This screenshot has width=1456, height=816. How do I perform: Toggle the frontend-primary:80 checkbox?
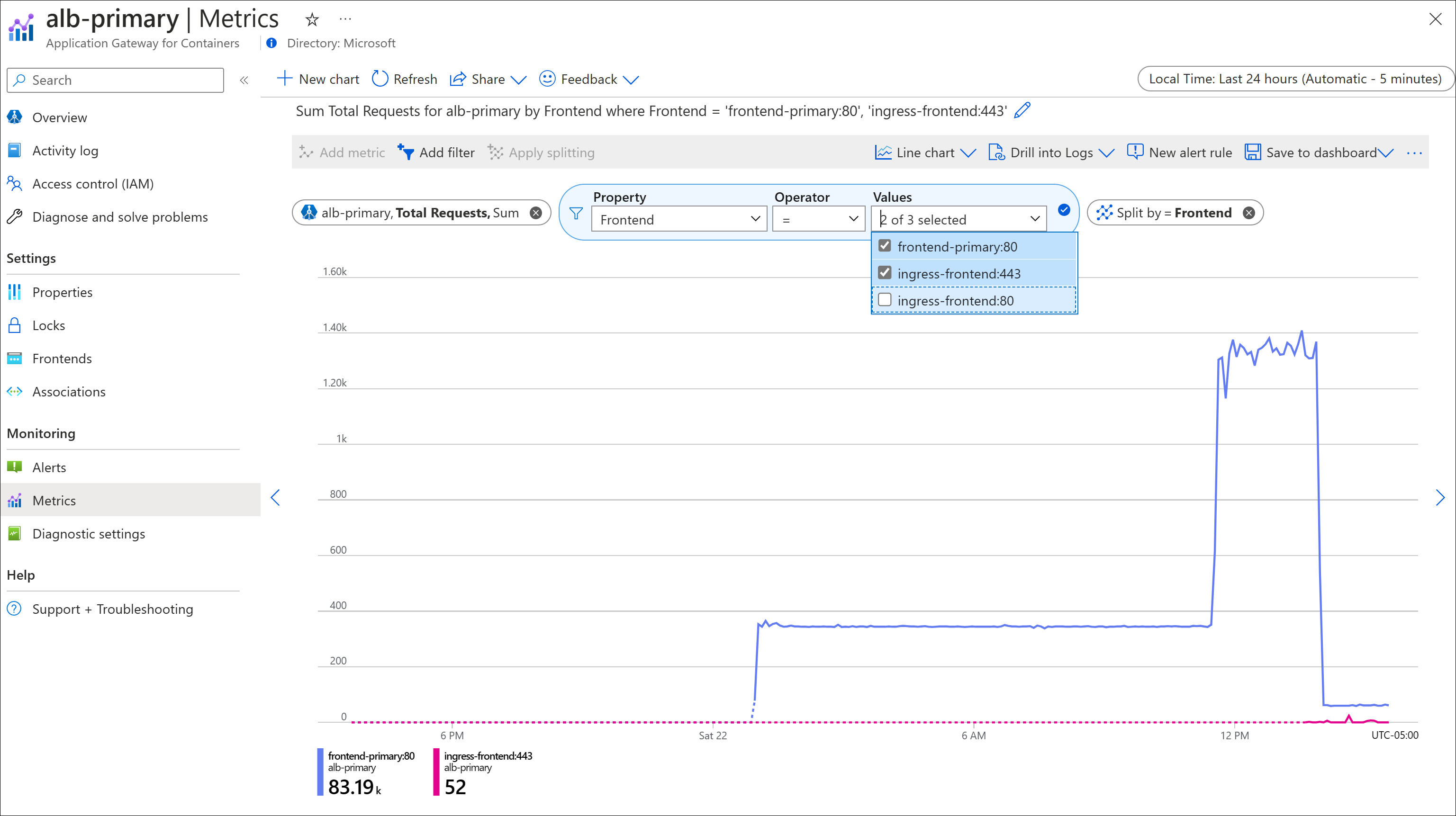coord(885,245)
